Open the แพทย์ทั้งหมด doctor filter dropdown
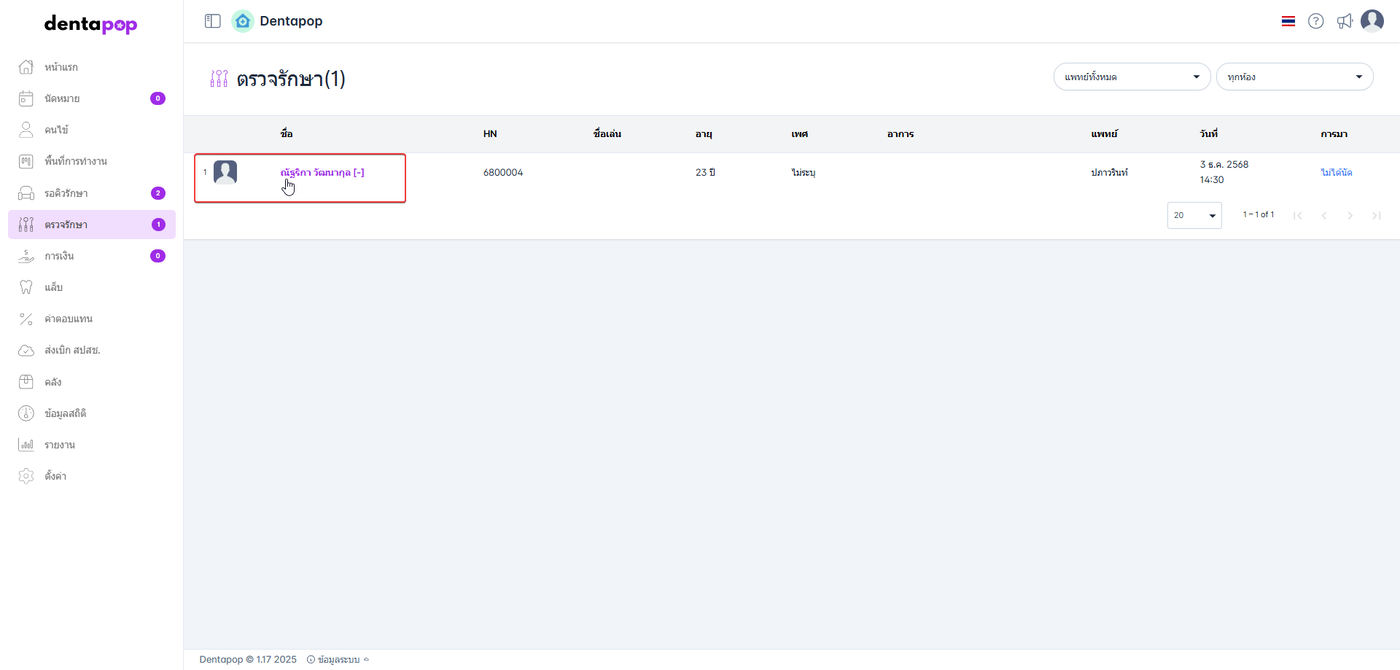1400x670 pixels. pyautogui.click(x=1132, y=77)
